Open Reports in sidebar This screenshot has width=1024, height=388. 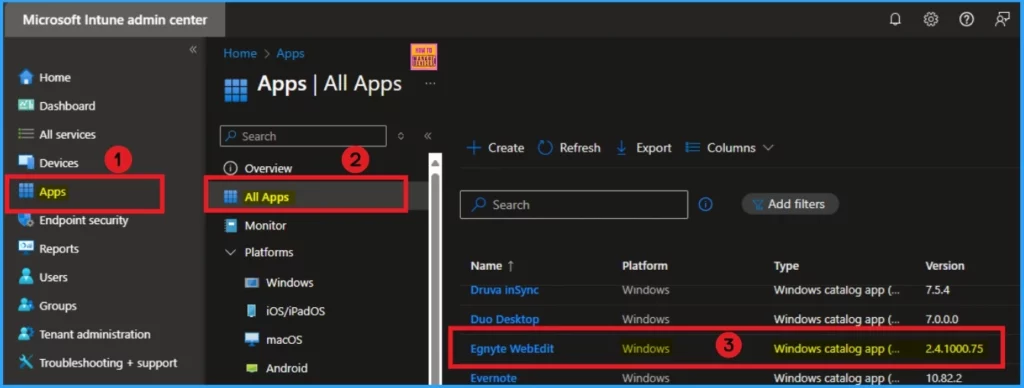(x=59, y=249)
